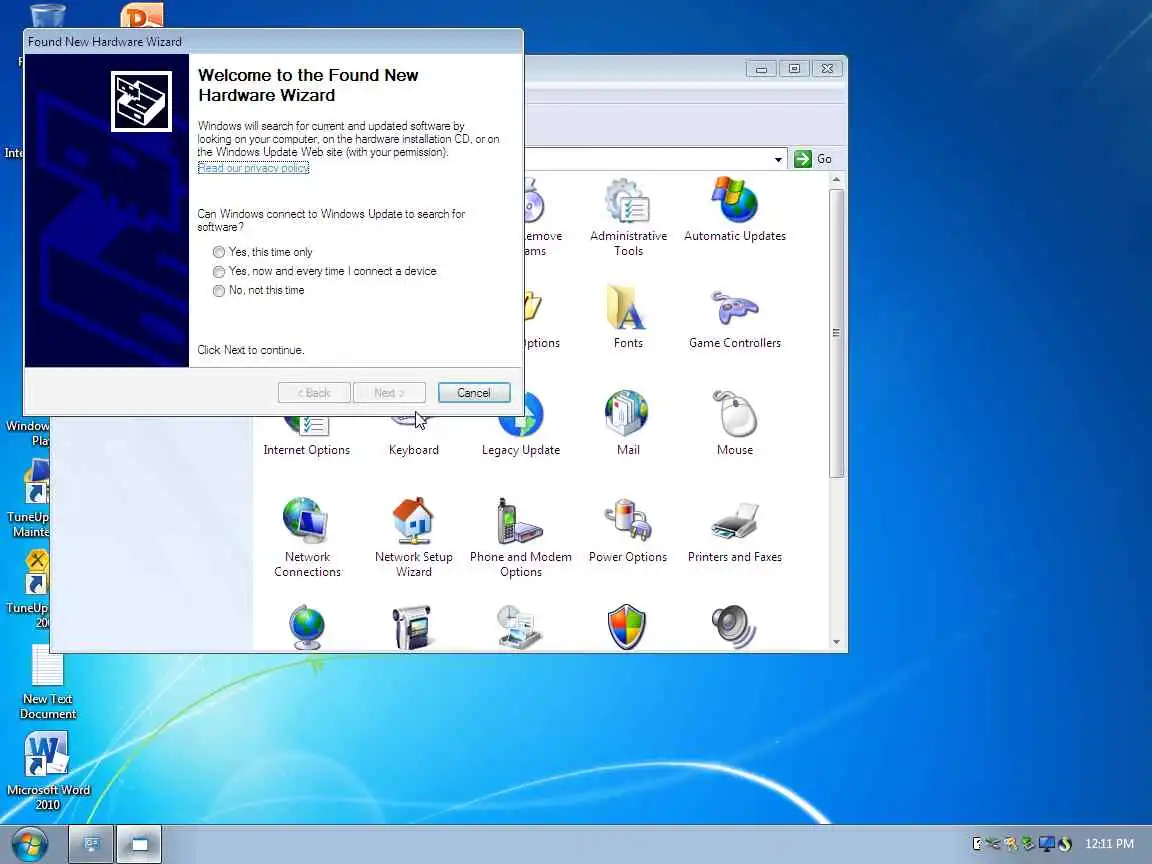Launch the Network Setup Wizard icon
Screen dimensions: 1152x864
(414, 537)
